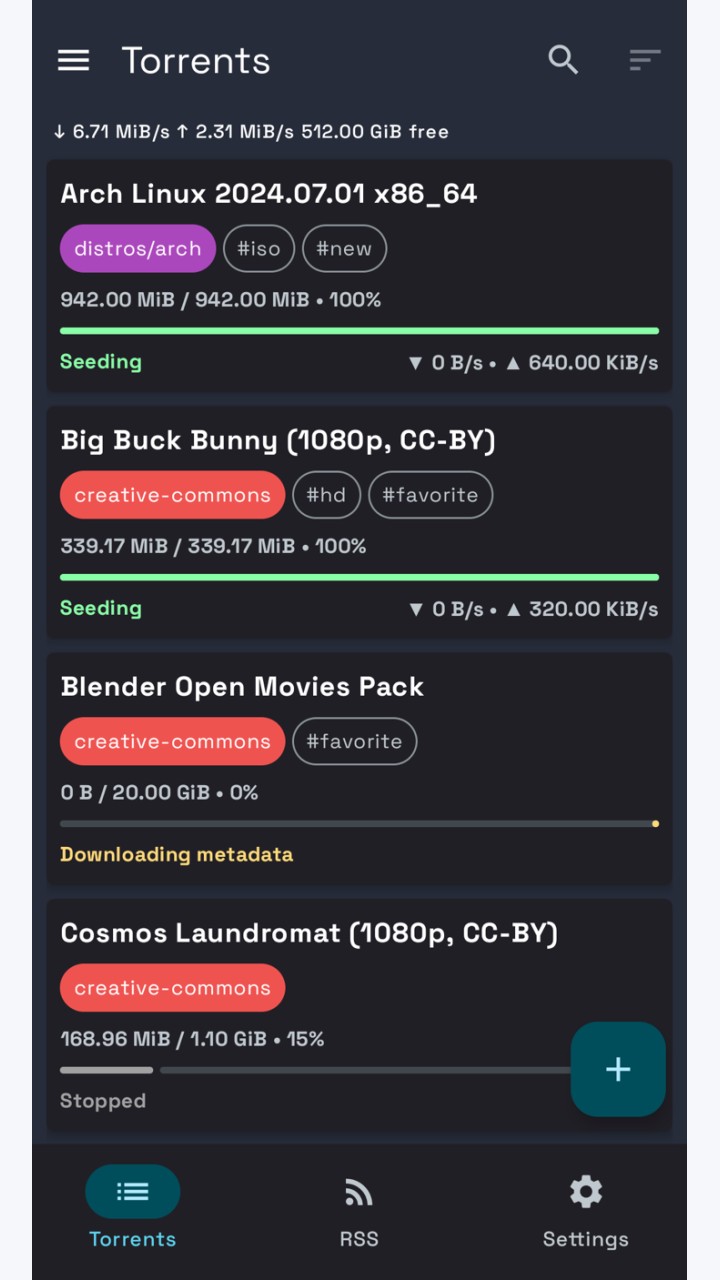Open the Blender Open Movies Pack torrent
Viewport: 720px width, 1280px height.
(x=359, y=769)
